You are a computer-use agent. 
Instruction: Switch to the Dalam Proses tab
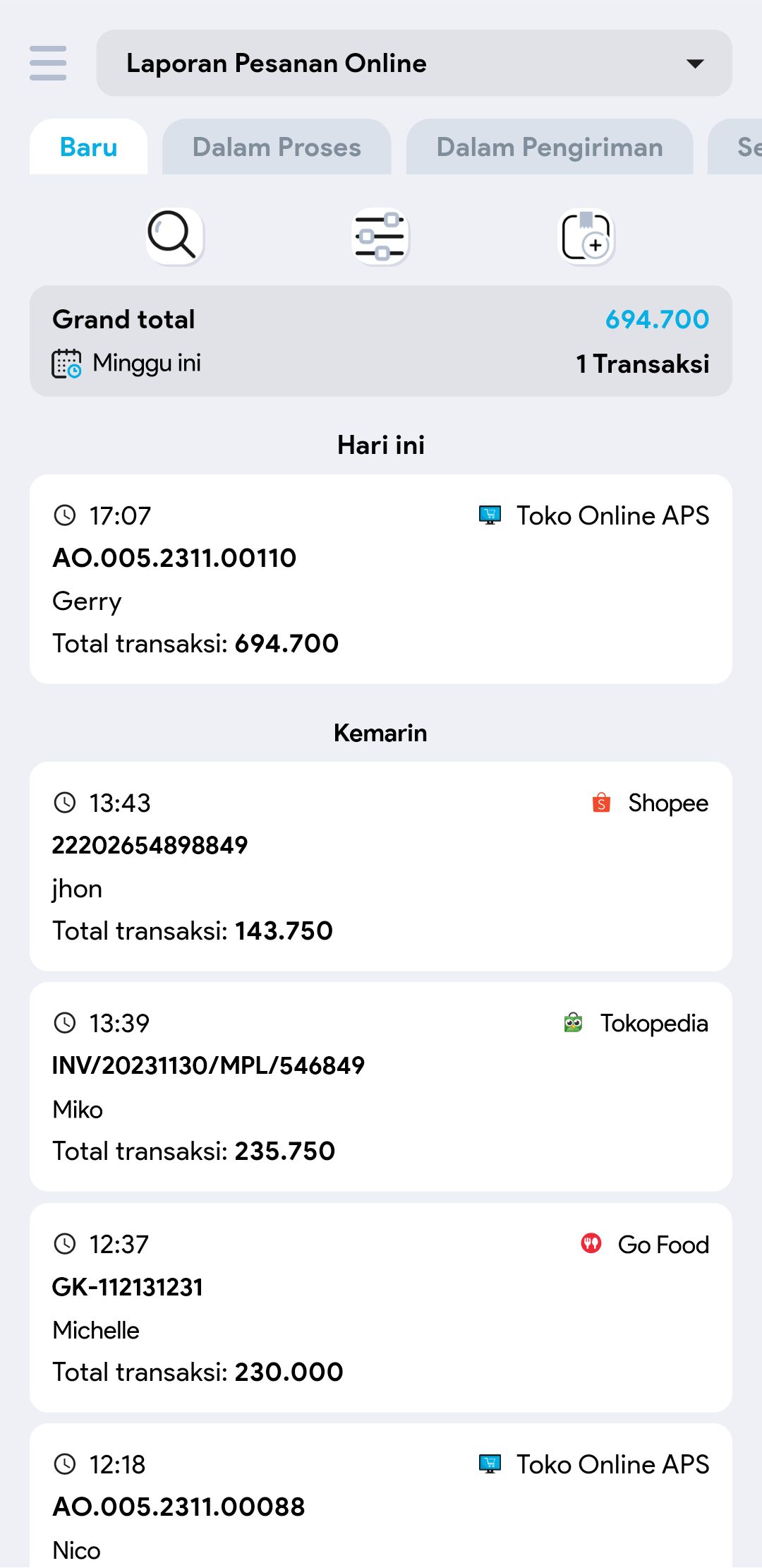coord(277,147)
